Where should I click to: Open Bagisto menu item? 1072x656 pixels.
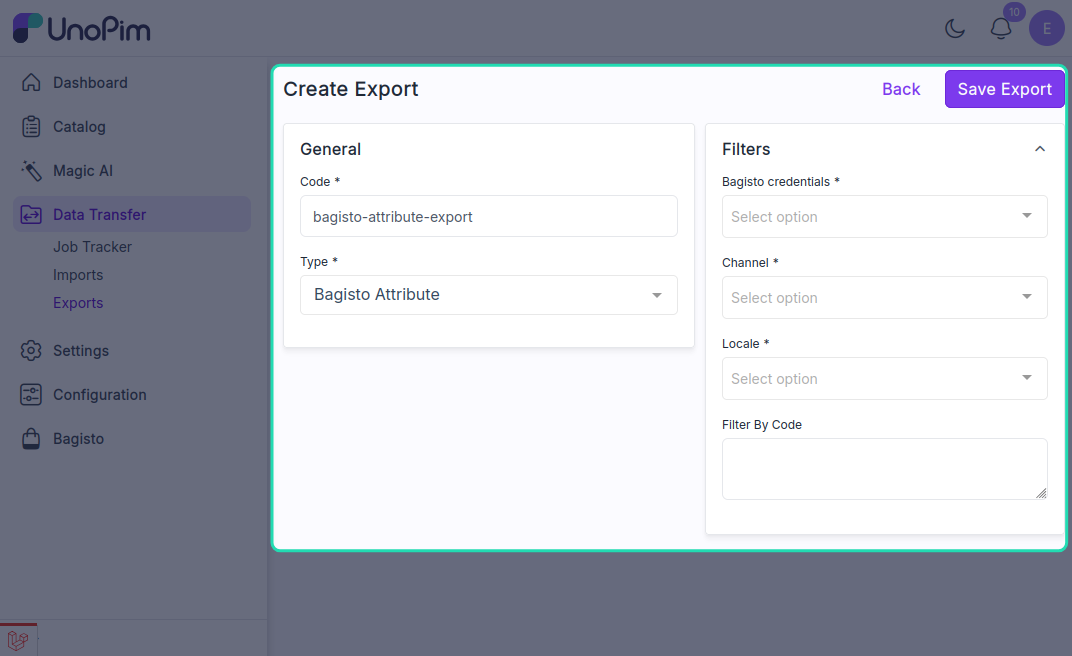[79, 439]
